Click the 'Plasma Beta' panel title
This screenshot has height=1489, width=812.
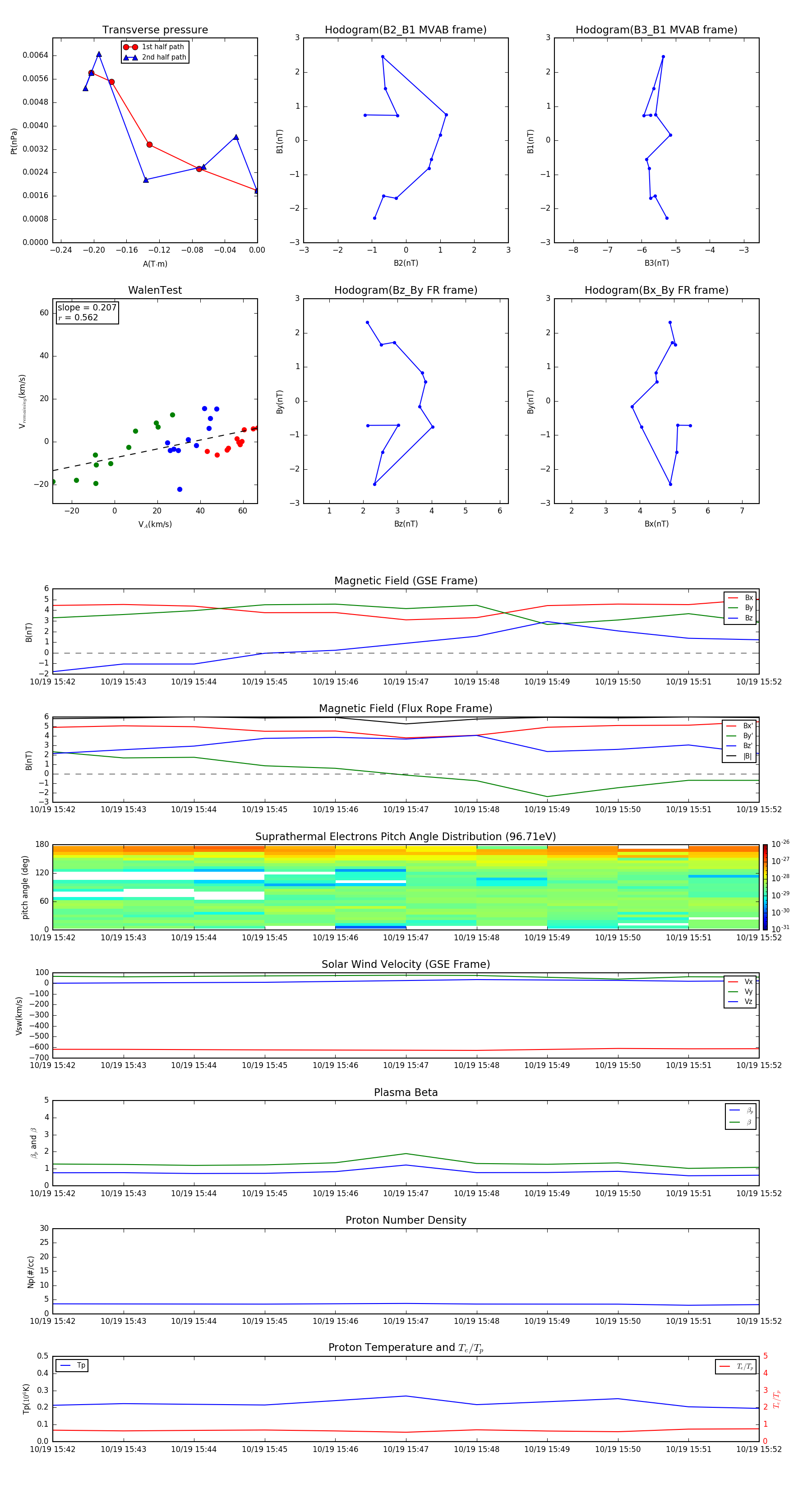(406, 1092)
